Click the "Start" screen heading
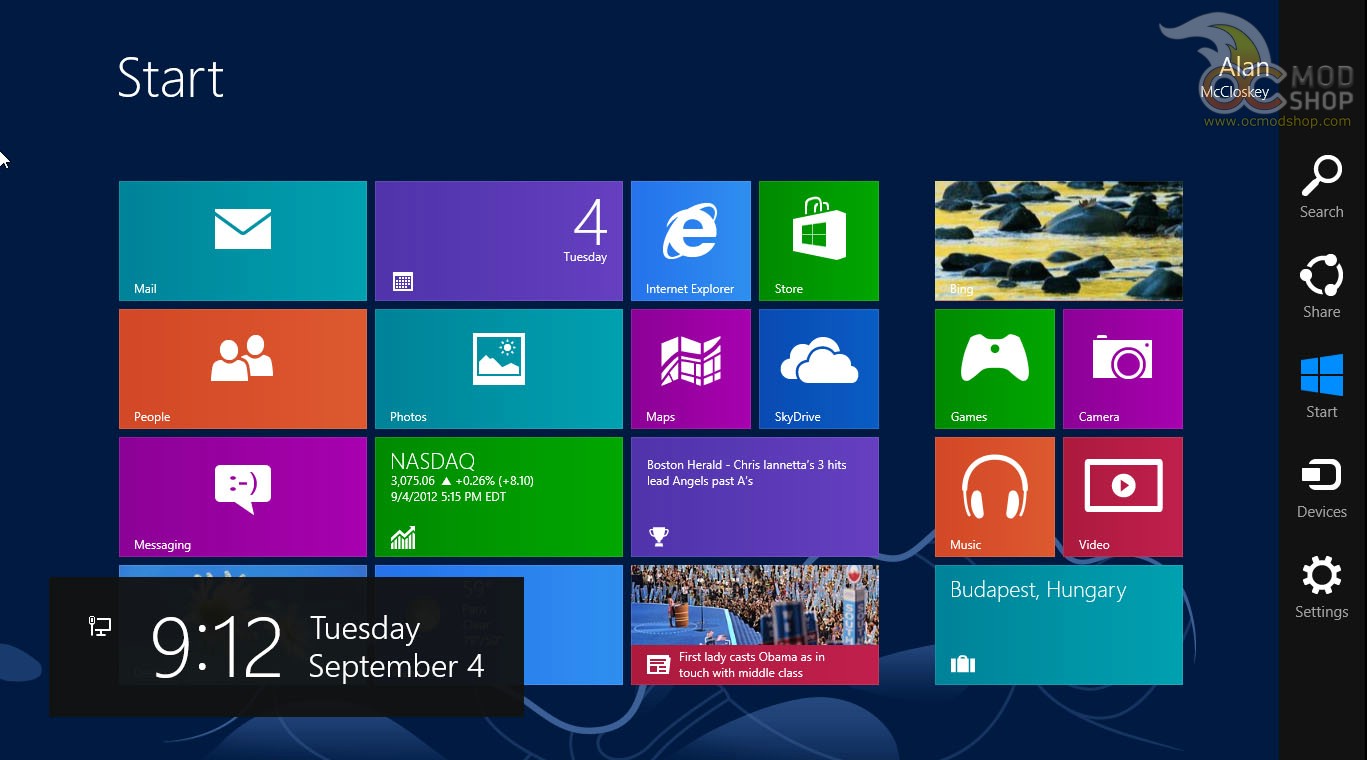This screenshot has width=1367, height=760. (x=171, y=78)
